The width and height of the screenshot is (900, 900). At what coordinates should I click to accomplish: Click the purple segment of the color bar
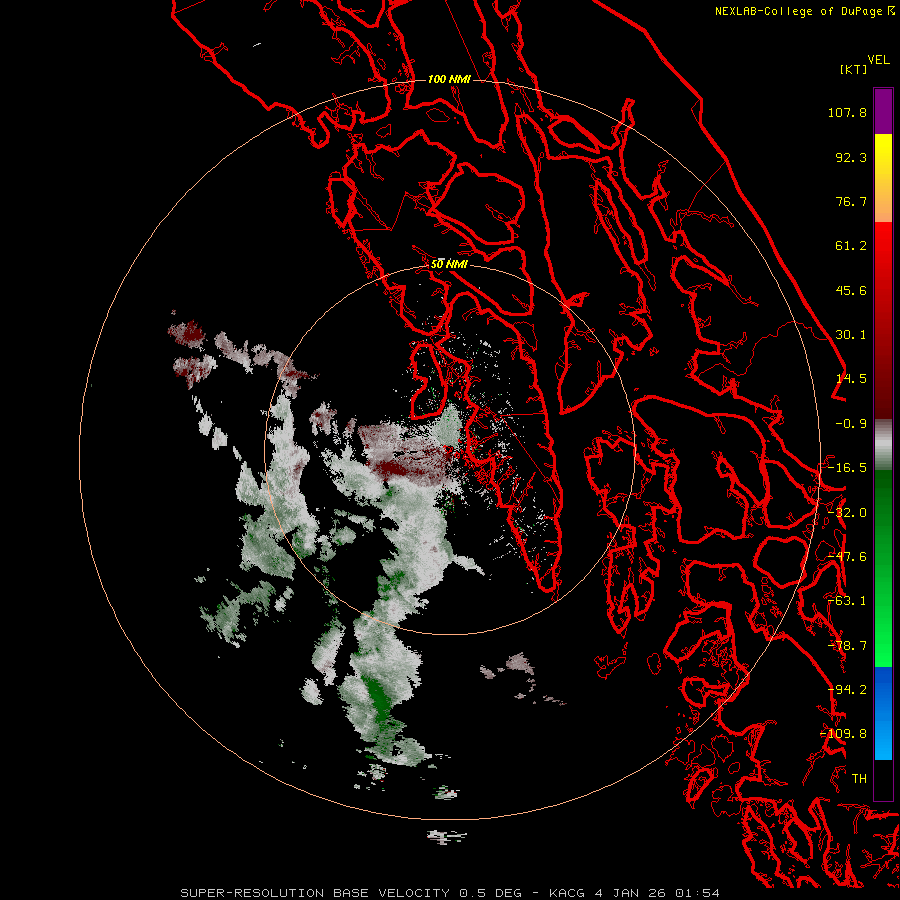883,111
